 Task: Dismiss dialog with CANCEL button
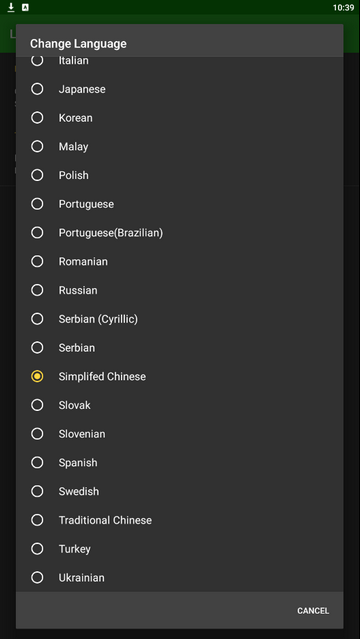313,610
